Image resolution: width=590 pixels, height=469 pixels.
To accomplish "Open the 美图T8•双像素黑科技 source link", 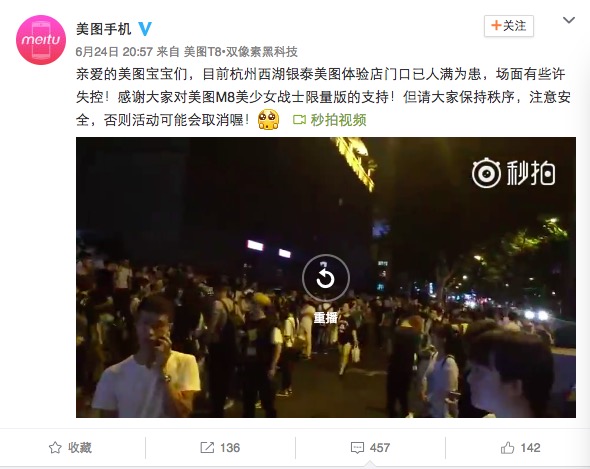I will click(x=240, y=52).
